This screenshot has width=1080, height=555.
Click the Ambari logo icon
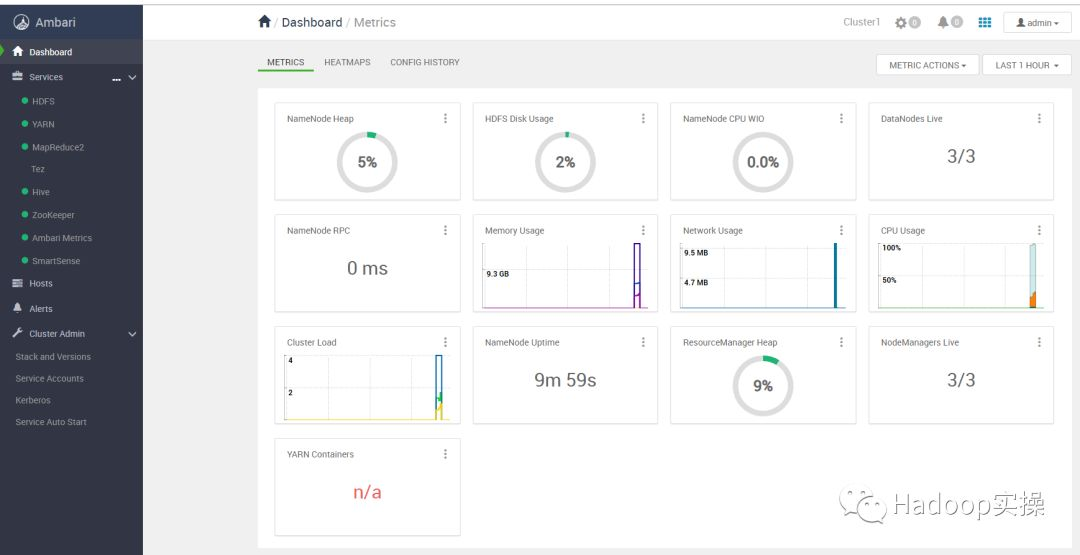(x=21, y=22)
